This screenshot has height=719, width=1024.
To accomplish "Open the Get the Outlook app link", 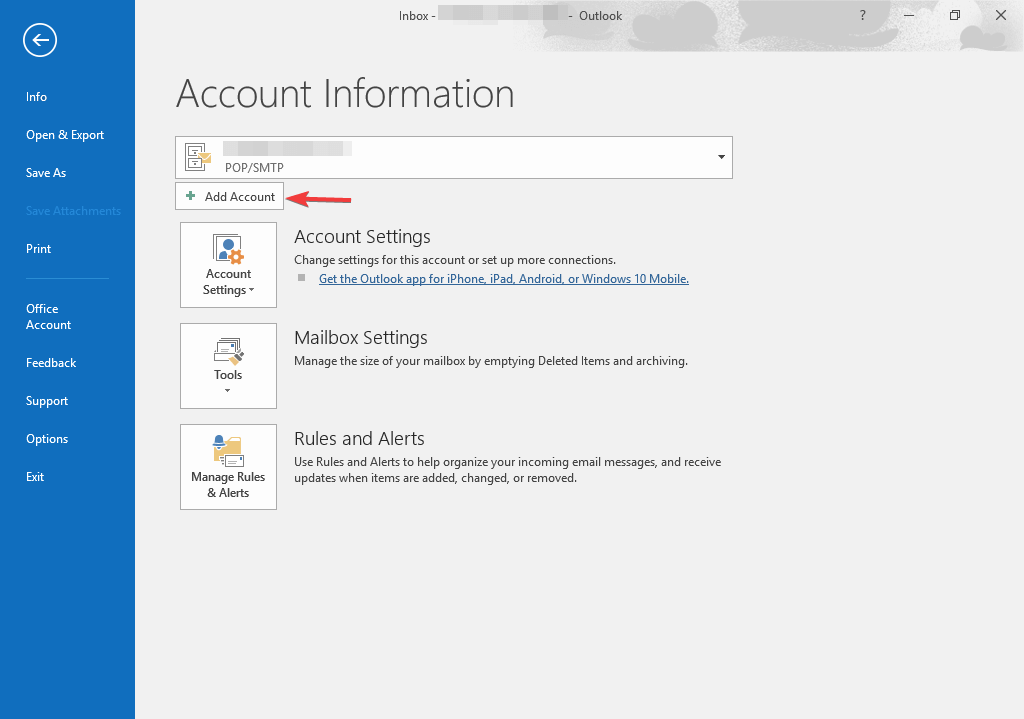I will coord(504,279).
